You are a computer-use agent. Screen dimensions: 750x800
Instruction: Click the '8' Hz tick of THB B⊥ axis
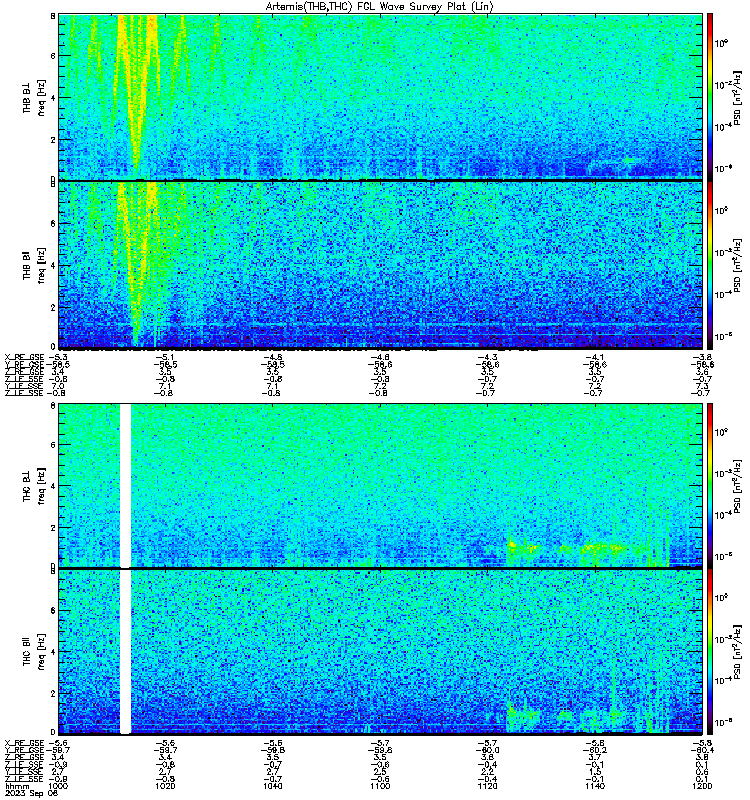click(x=53, y=16)
